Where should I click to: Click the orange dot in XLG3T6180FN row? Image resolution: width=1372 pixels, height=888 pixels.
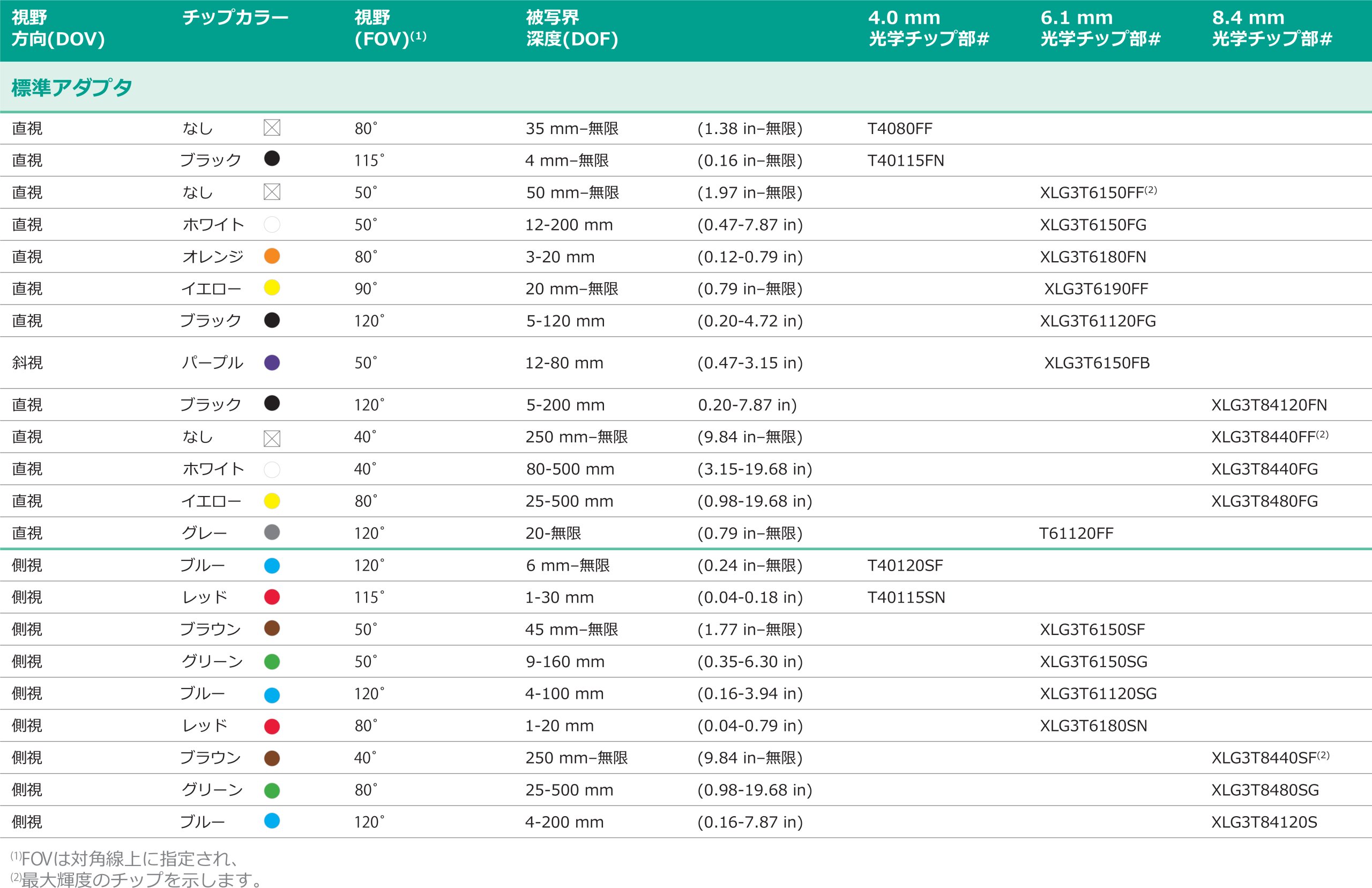click(272, 256)
